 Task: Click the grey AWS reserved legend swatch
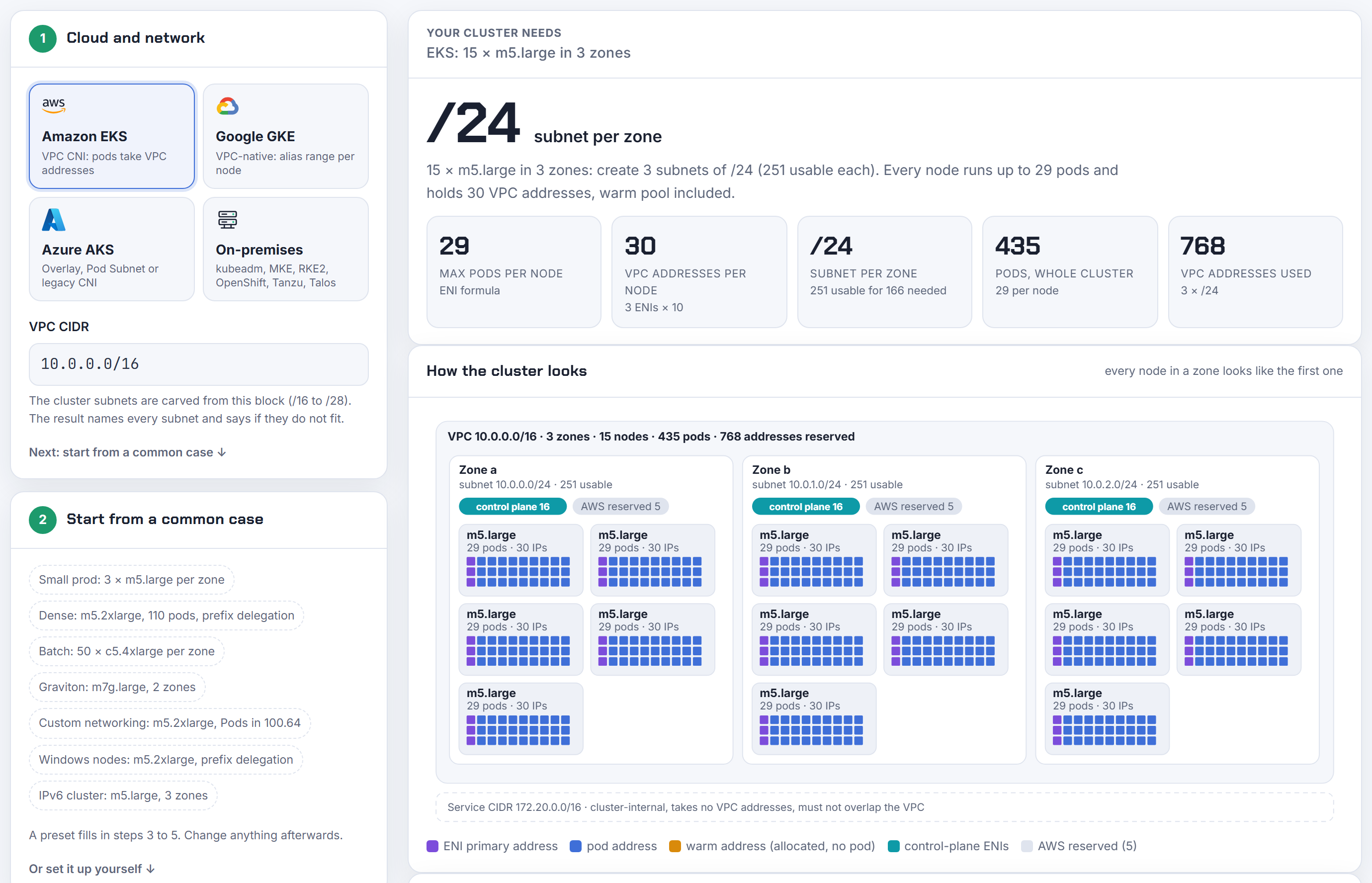pos(1027,846)
